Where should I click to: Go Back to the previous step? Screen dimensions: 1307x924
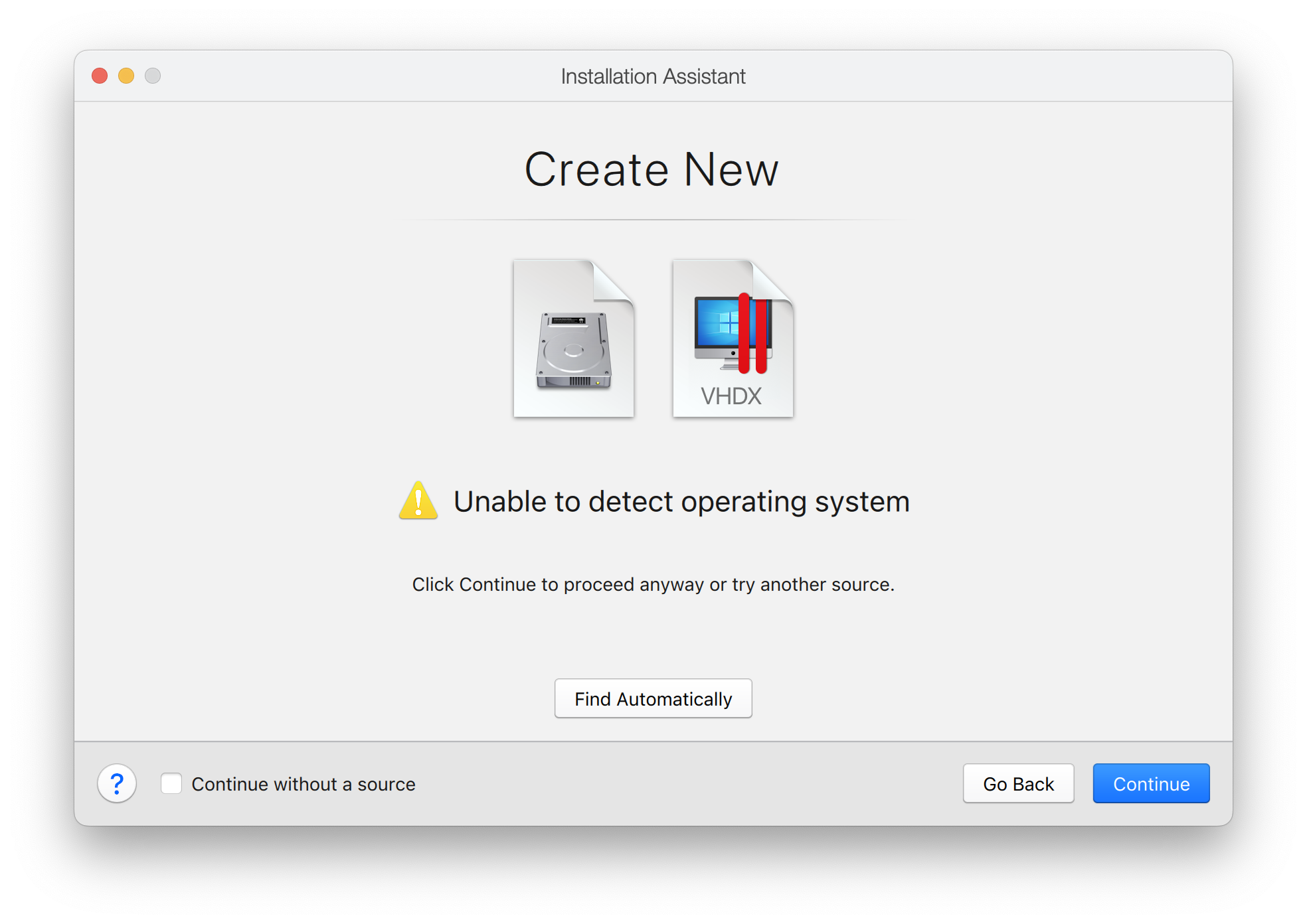1018,783
